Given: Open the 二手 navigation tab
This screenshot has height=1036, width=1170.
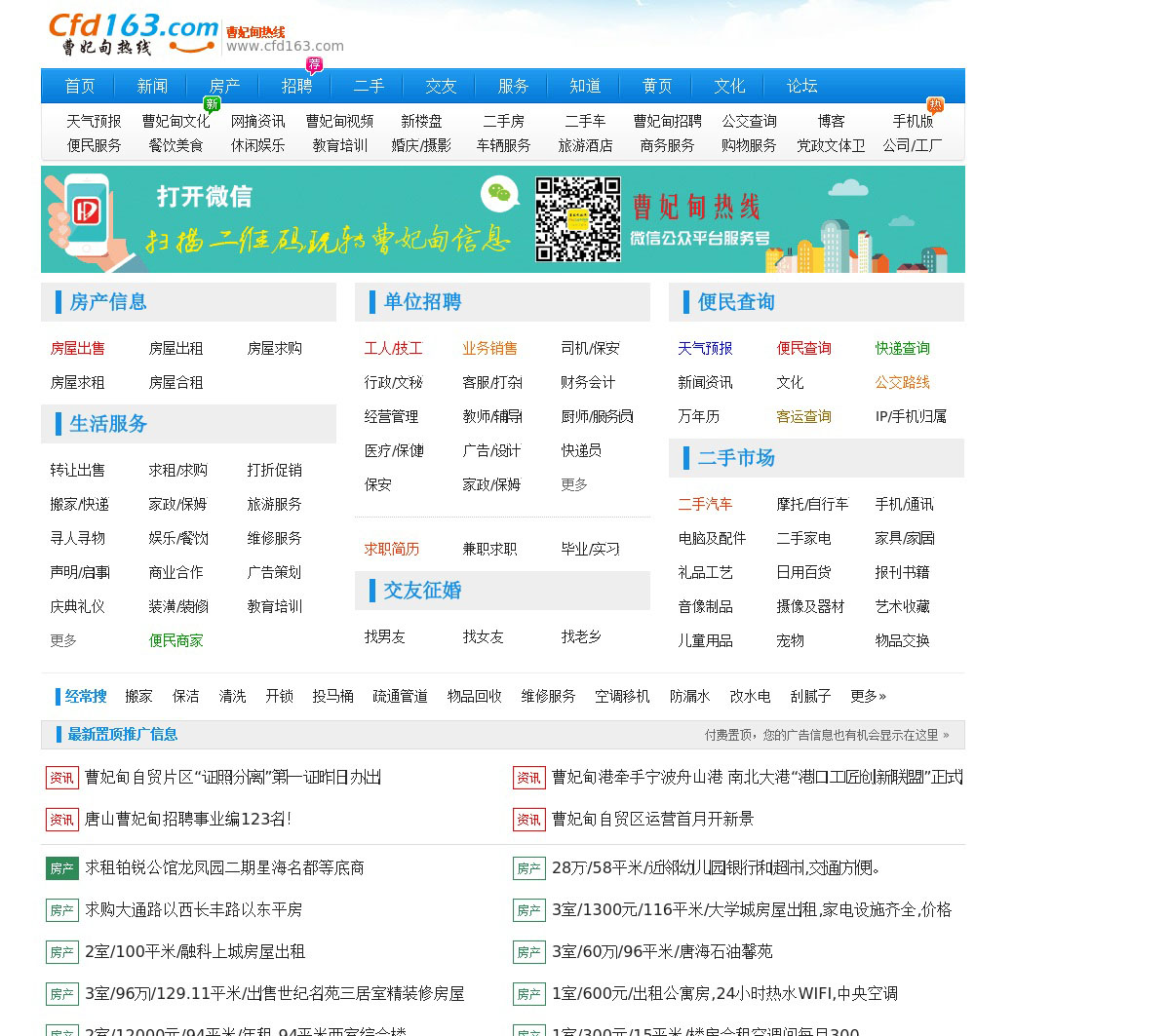Looking at the screenshot, I should (369, 87).
